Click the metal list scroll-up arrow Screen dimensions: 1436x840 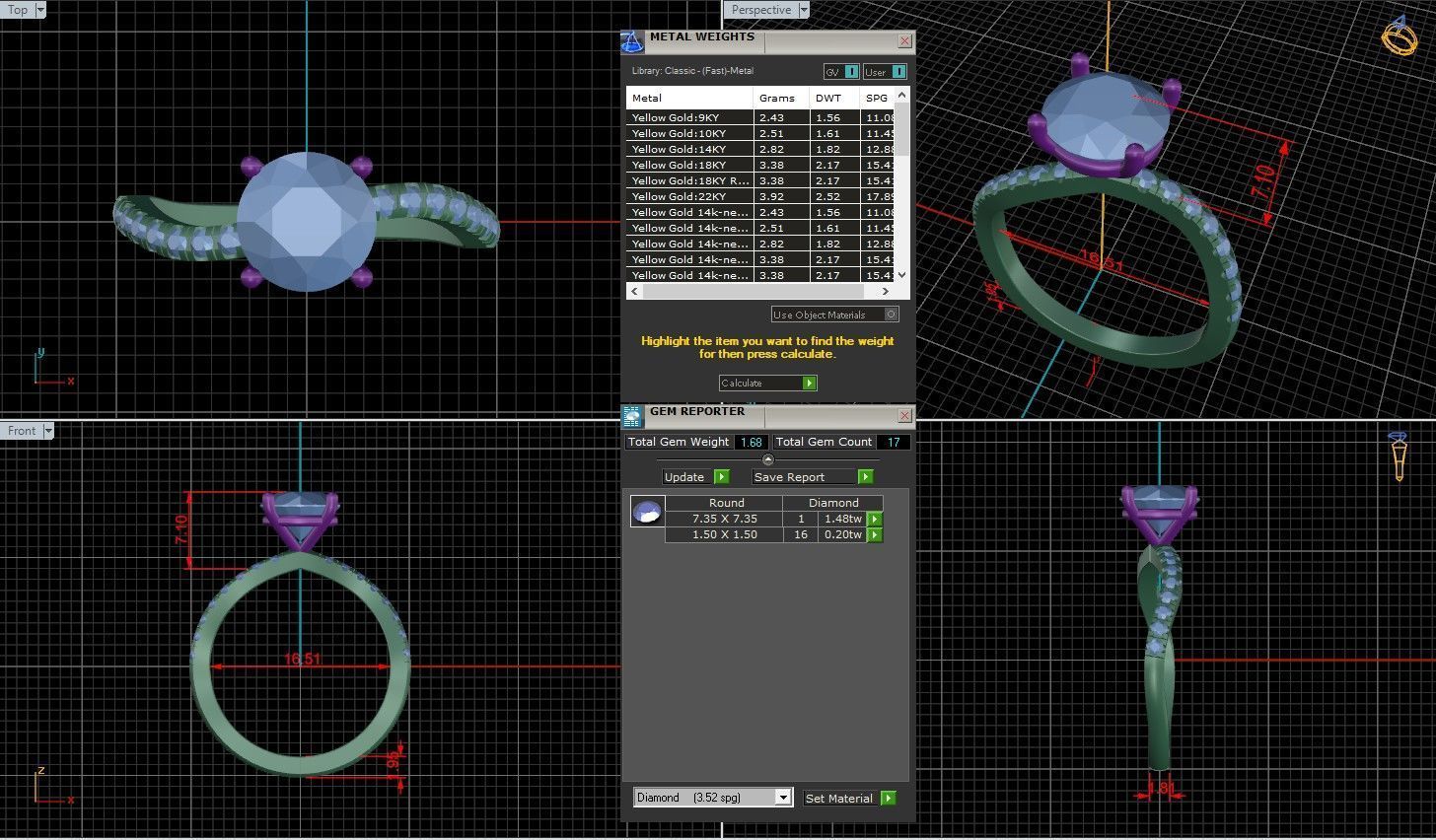pyautogui.click(x=901, y=95)
